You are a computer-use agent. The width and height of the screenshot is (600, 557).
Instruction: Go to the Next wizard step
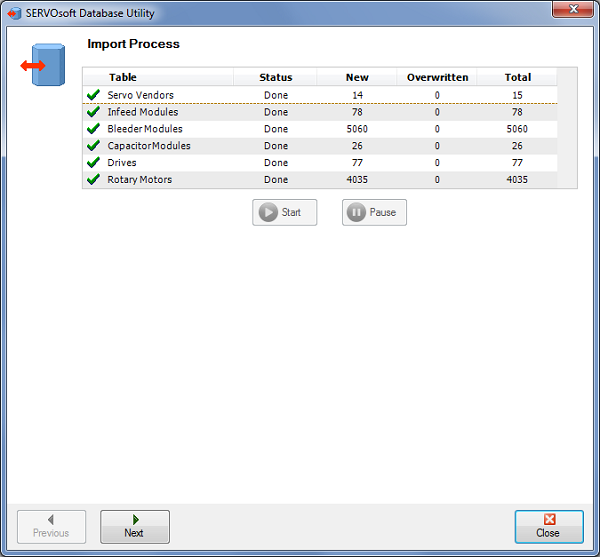coord(134,526)
